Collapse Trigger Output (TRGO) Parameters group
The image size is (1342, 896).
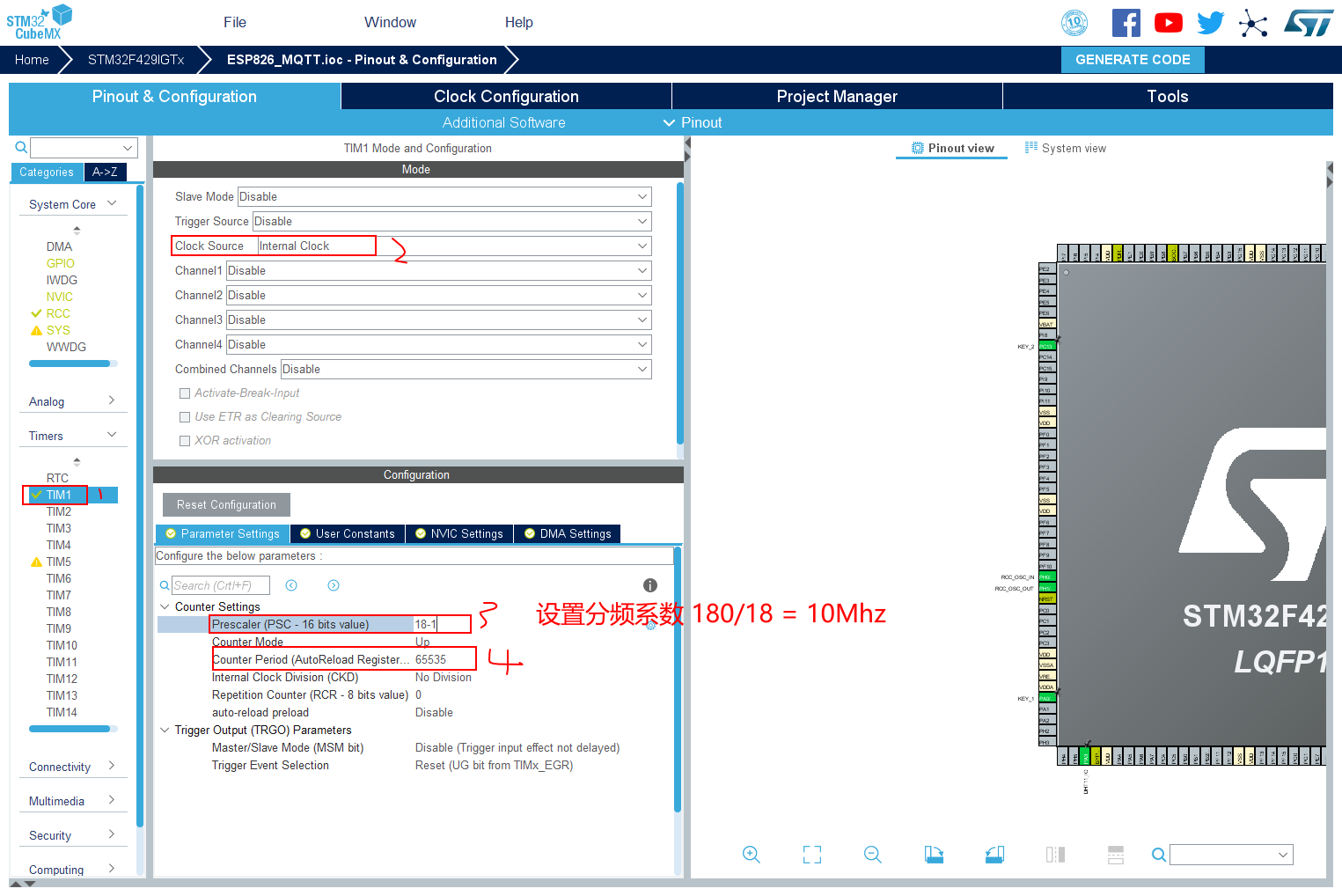click(165, 730)
